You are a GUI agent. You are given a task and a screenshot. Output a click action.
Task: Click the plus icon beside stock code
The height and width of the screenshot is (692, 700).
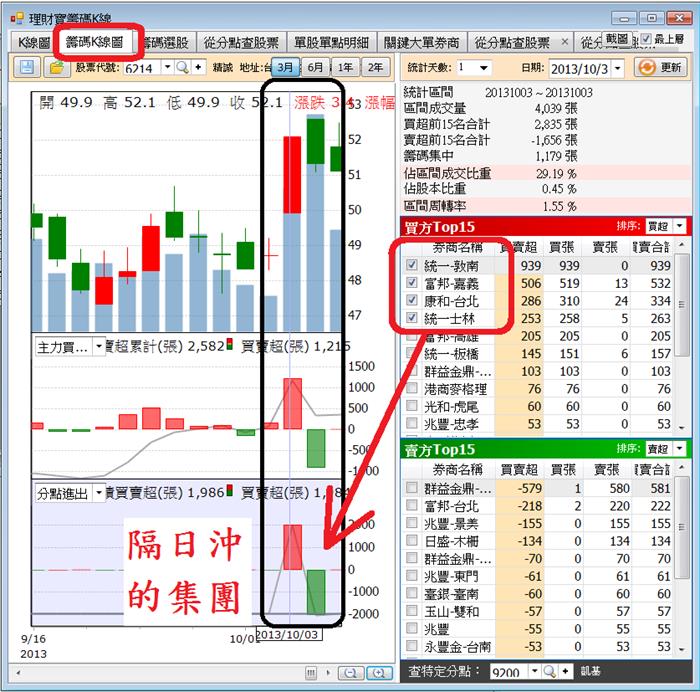click(198, 67)
